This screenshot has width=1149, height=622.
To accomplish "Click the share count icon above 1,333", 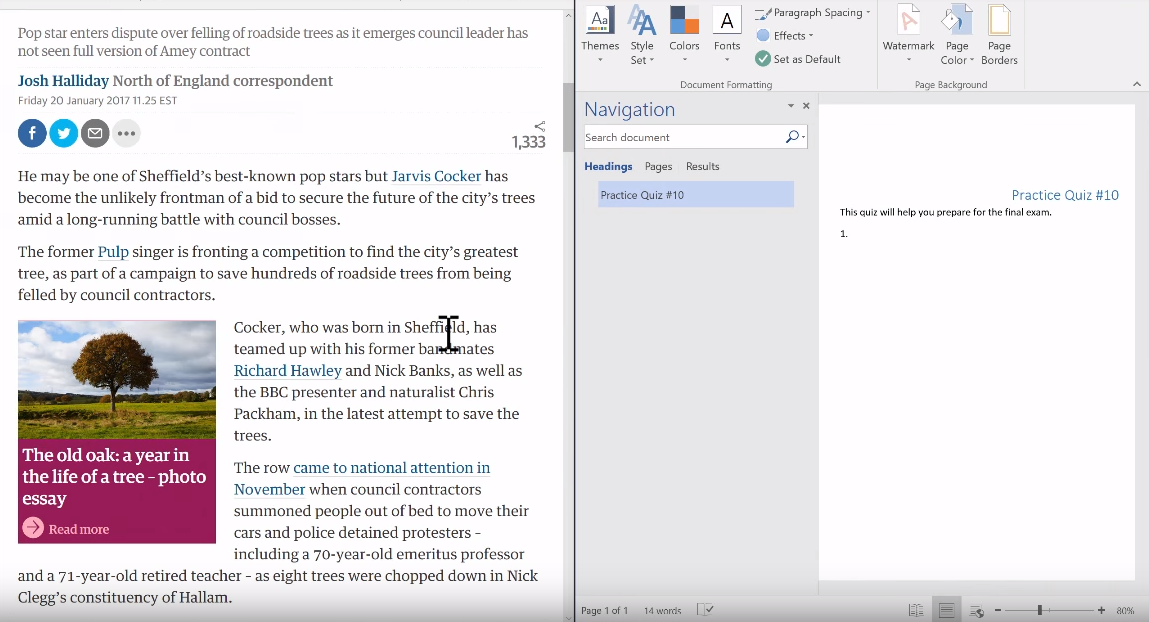I will coord(539,126).
